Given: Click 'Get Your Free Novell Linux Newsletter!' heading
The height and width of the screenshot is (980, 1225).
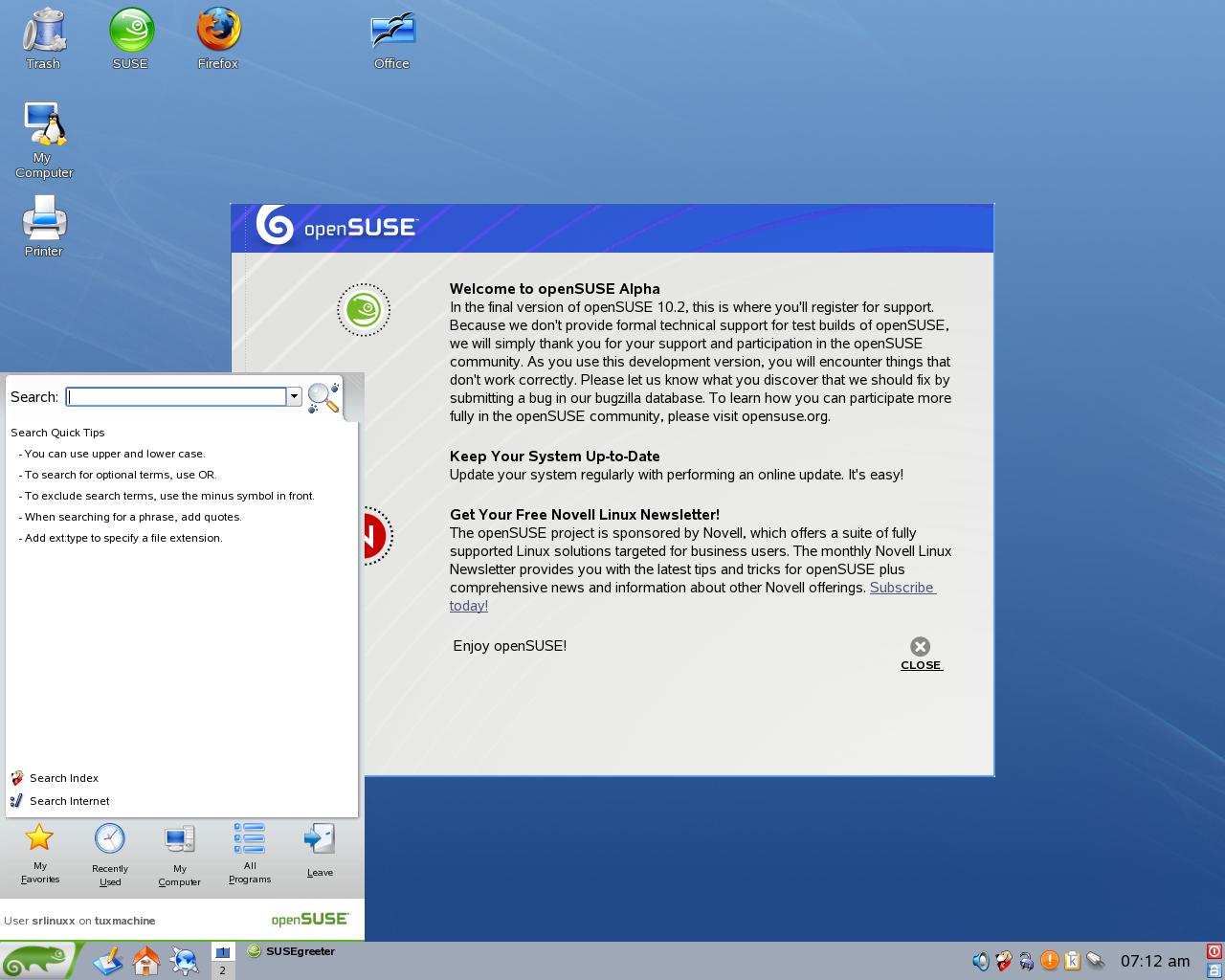Looking at the screenshot, I should tap(585, 515).
